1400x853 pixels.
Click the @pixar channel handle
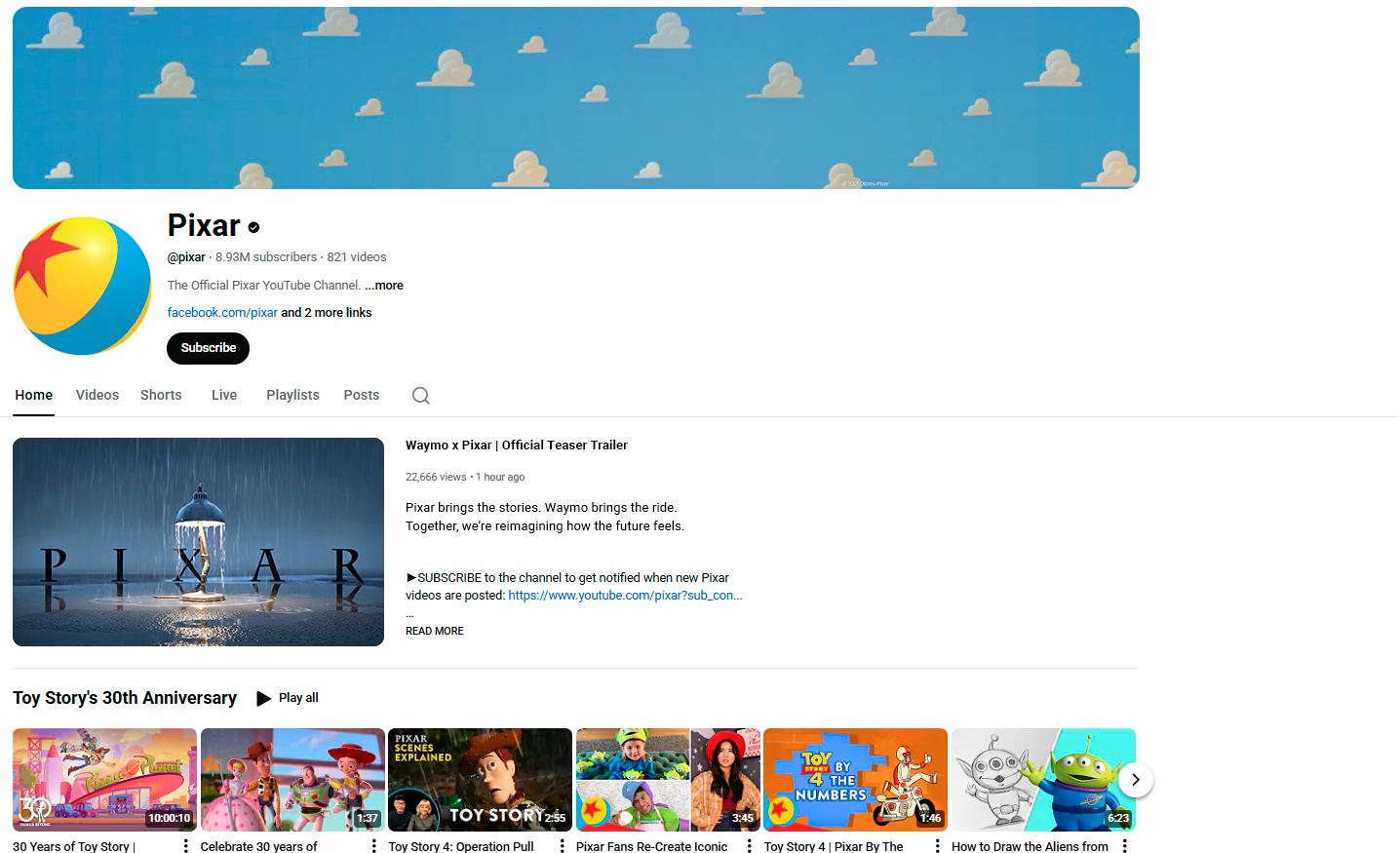186,257
